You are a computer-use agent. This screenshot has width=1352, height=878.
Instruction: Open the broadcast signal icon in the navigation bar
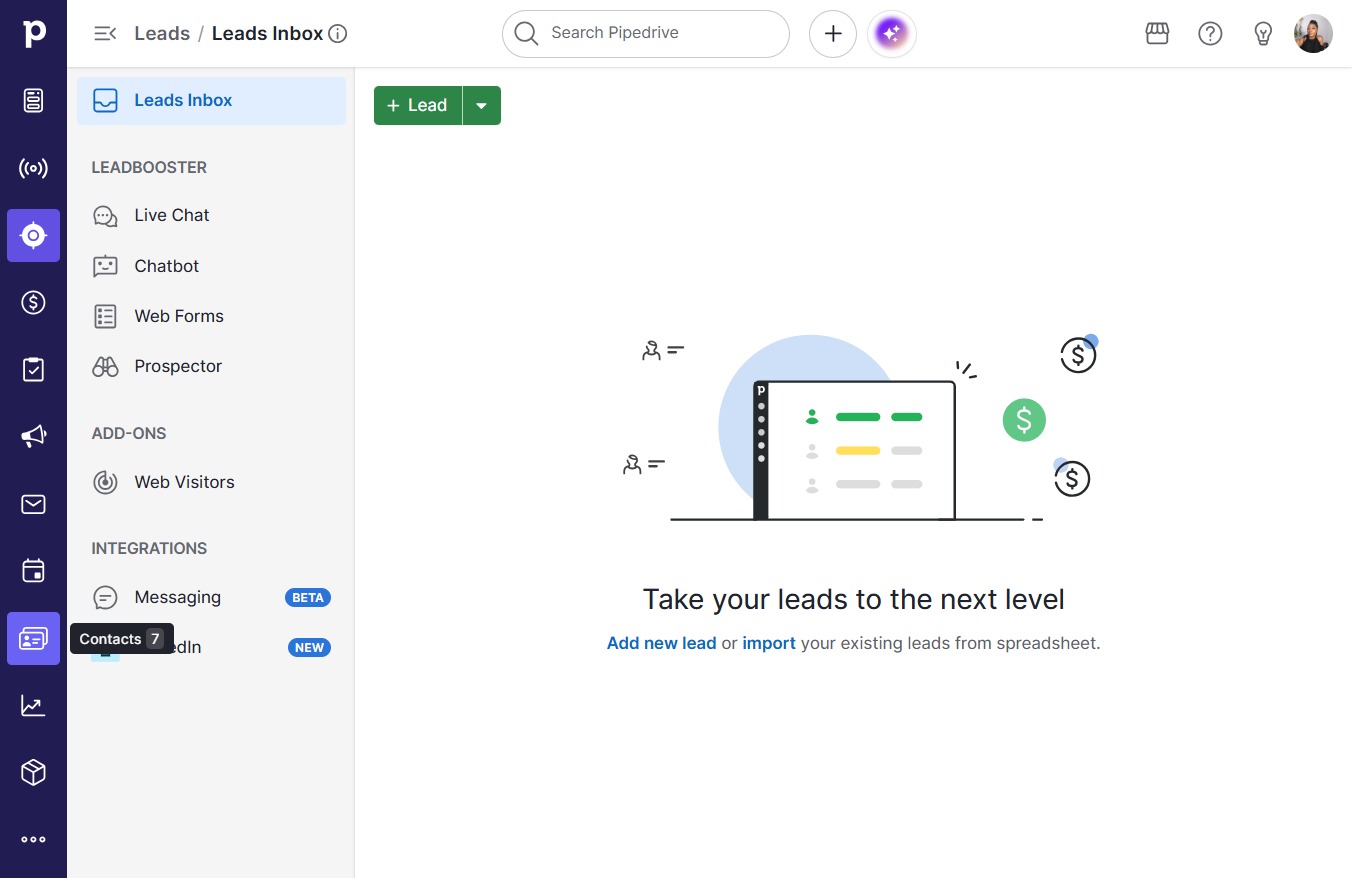[x=33, y=168]
